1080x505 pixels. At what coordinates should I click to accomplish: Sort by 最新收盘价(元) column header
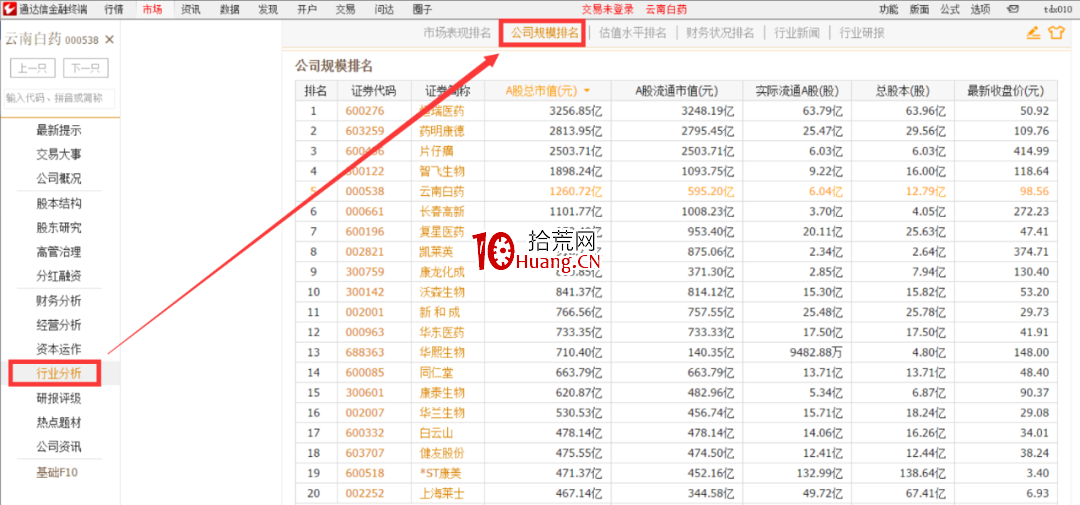pyautogui.click(x=1006, y=91)
